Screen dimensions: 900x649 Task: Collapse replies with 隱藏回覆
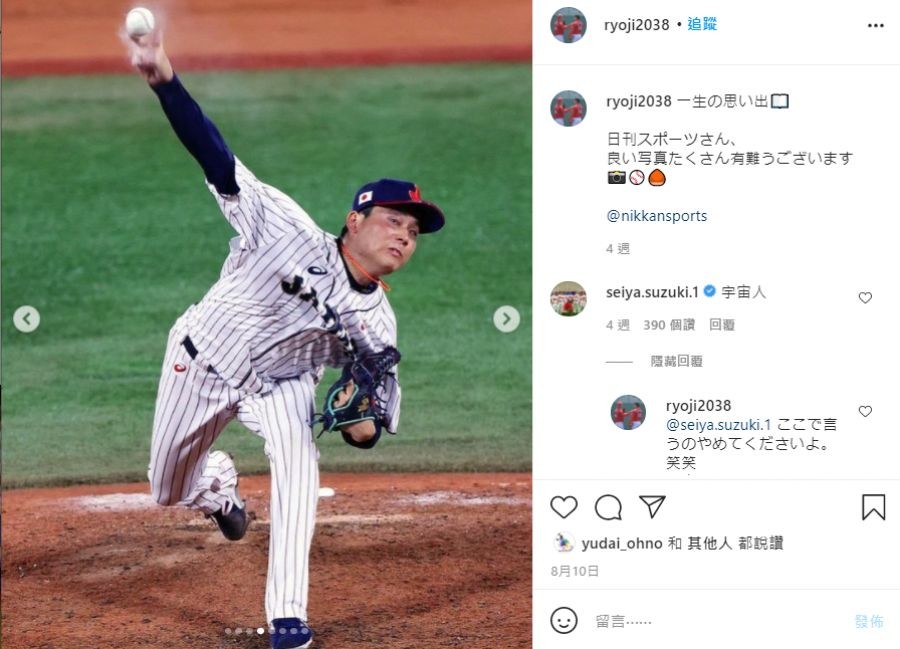pos(677,361)
